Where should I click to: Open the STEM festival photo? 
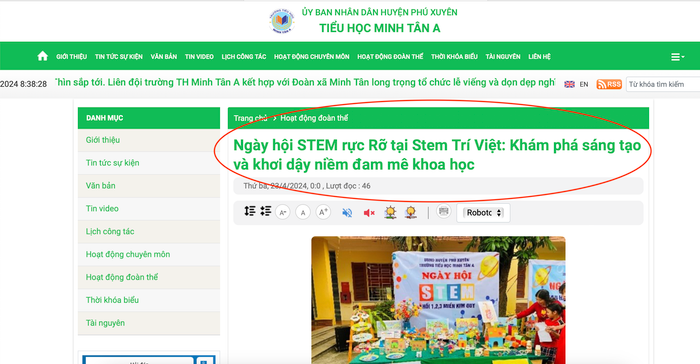(438, 300)
